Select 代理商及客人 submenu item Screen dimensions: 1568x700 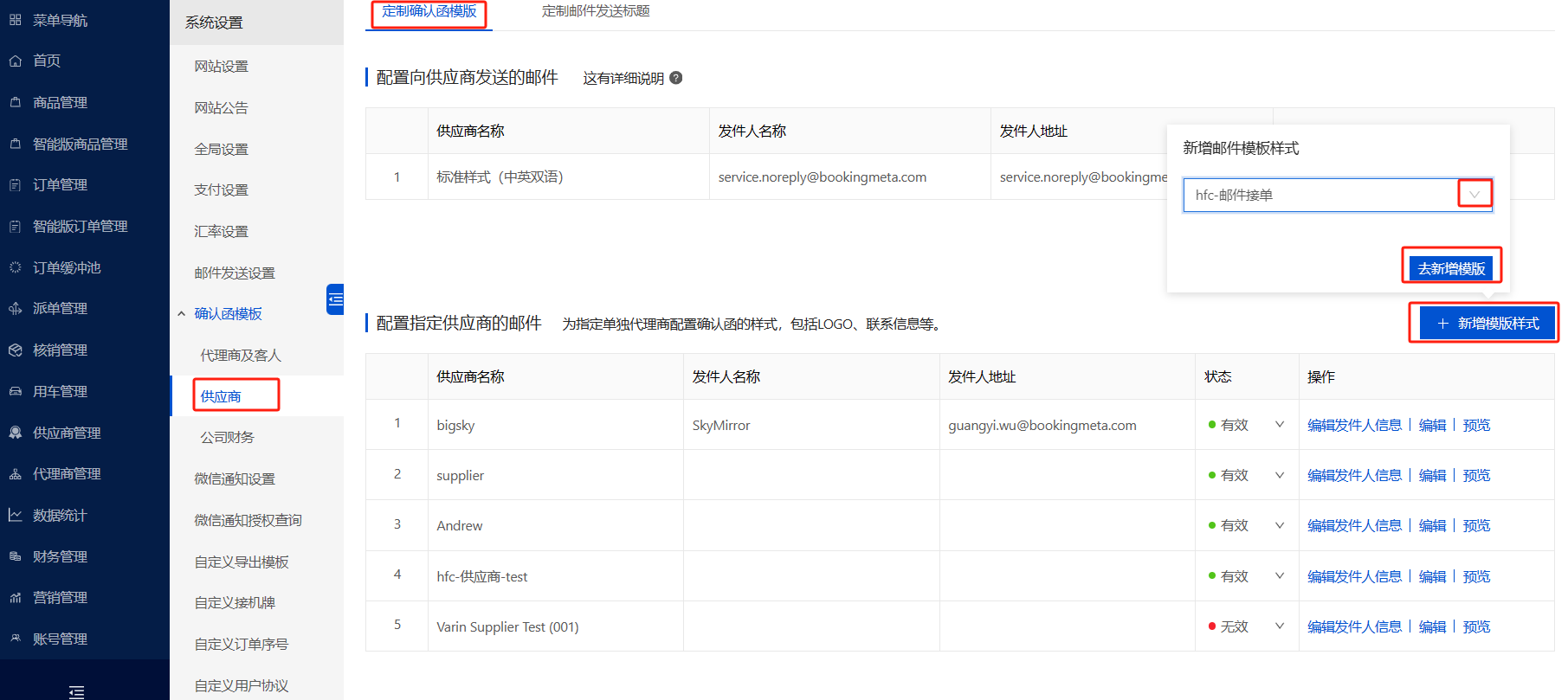pos(241,355)
